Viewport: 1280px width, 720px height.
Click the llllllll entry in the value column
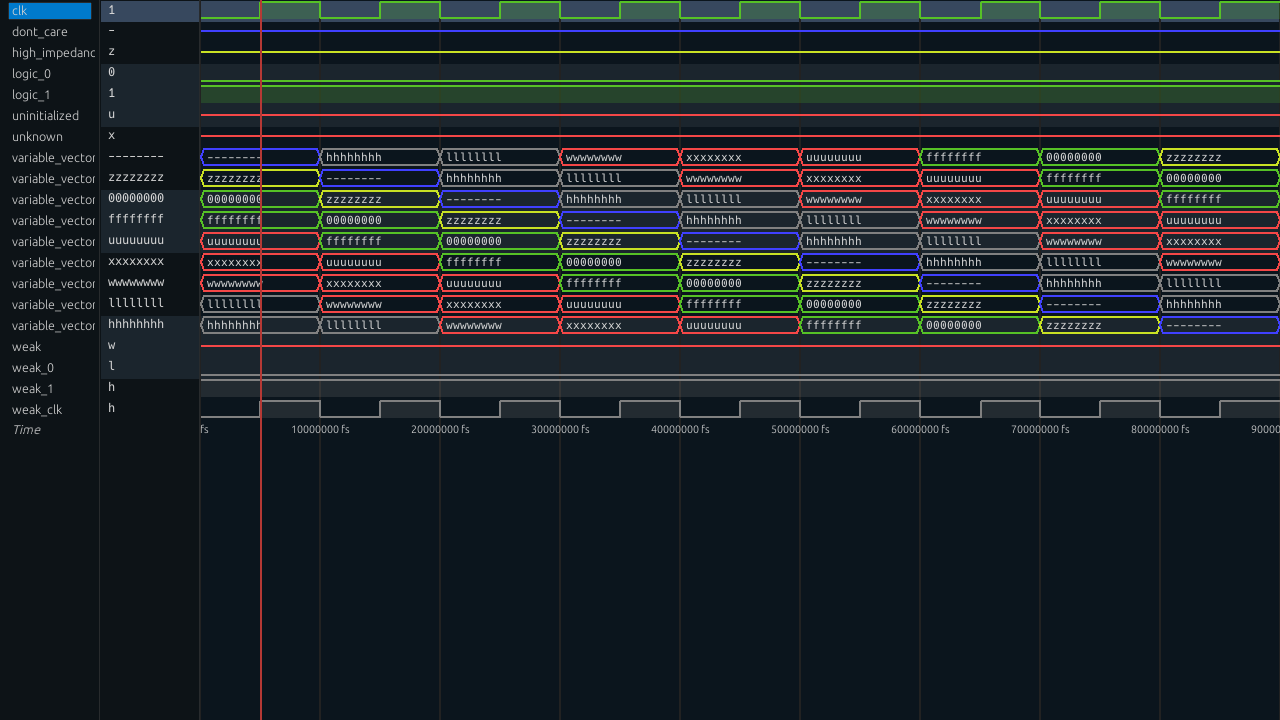tap(136, 303)
